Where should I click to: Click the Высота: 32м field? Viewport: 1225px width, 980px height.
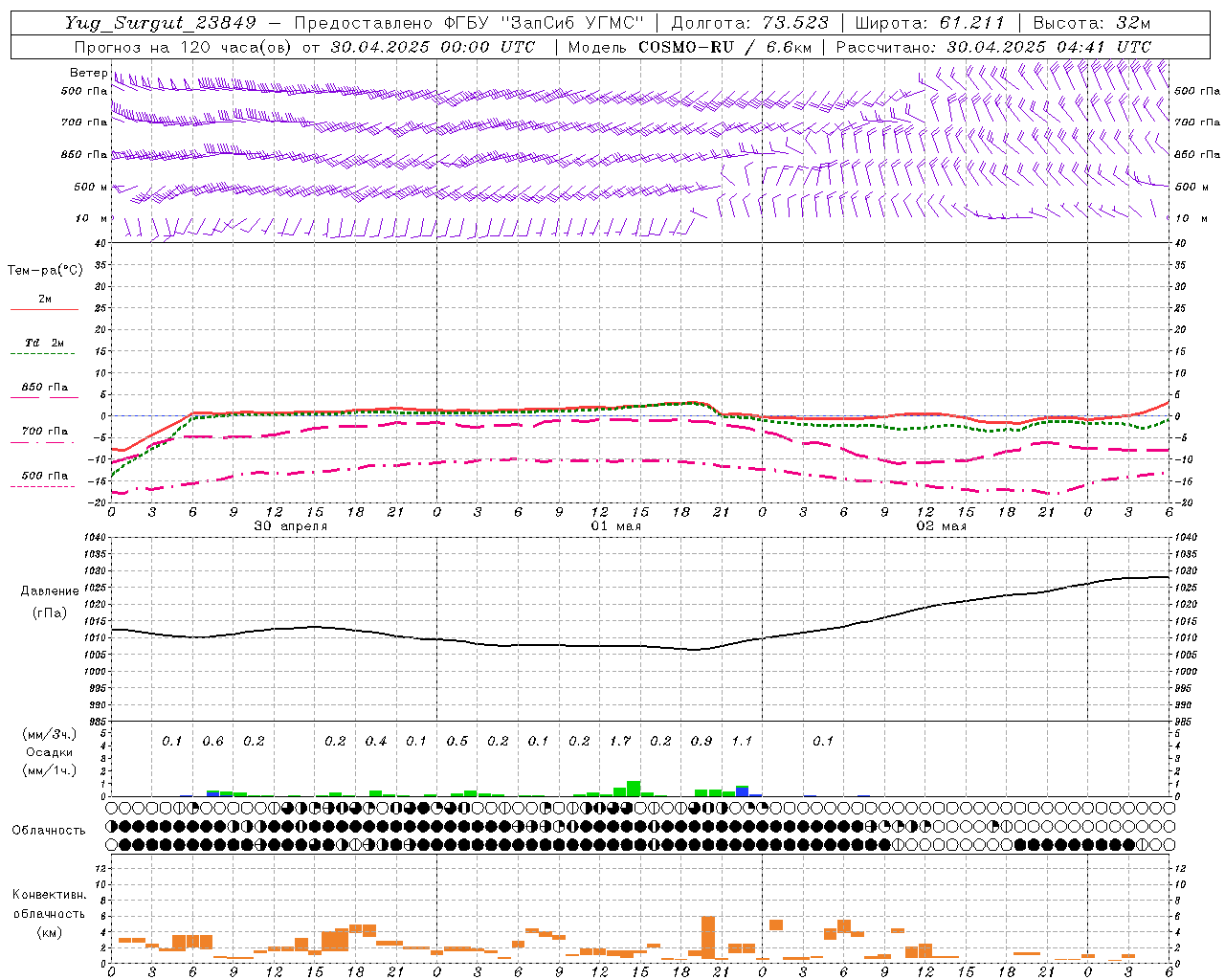[x=1090, y=23]
